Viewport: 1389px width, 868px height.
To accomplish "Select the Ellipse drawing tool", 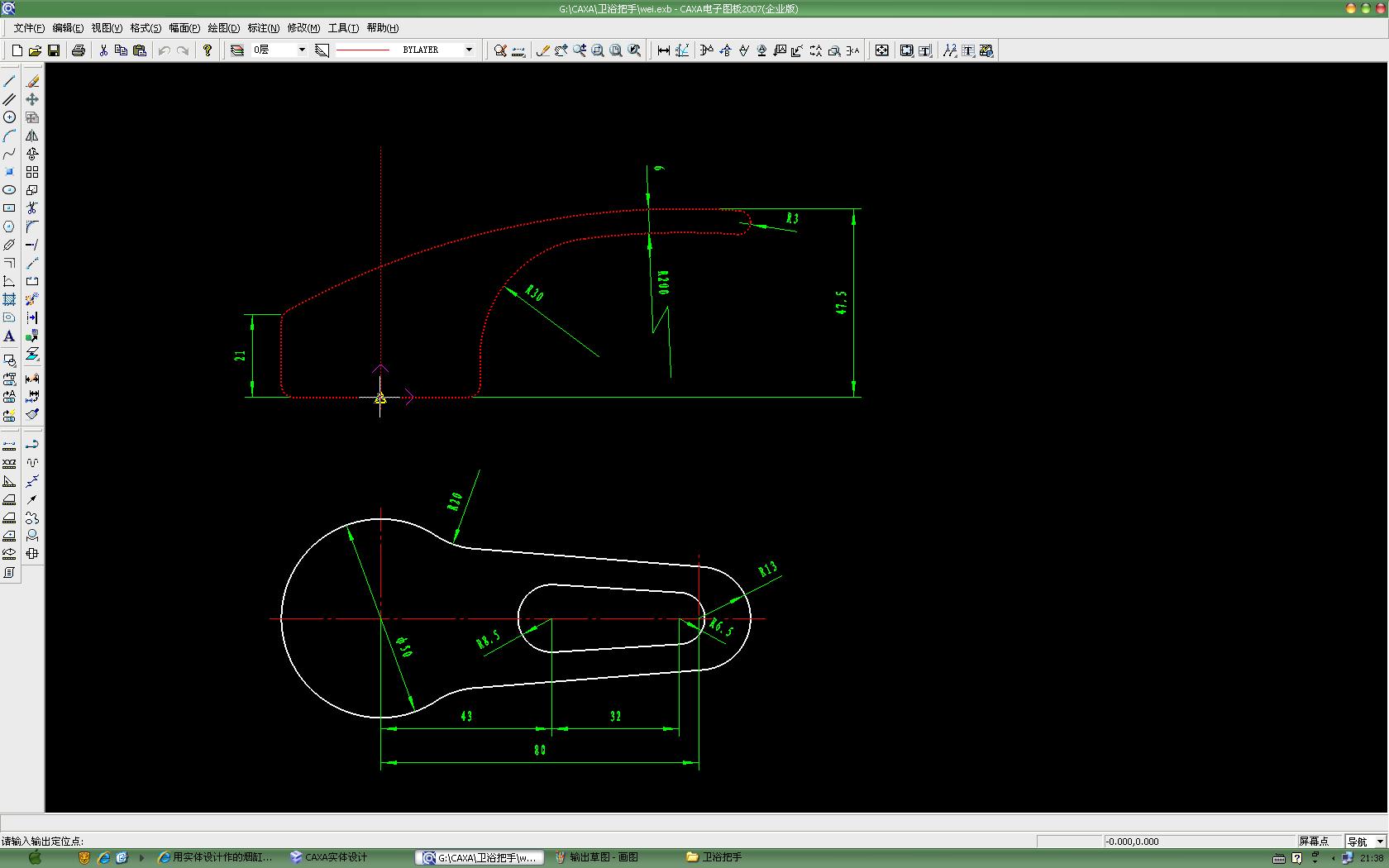I will tap(9, 190).
